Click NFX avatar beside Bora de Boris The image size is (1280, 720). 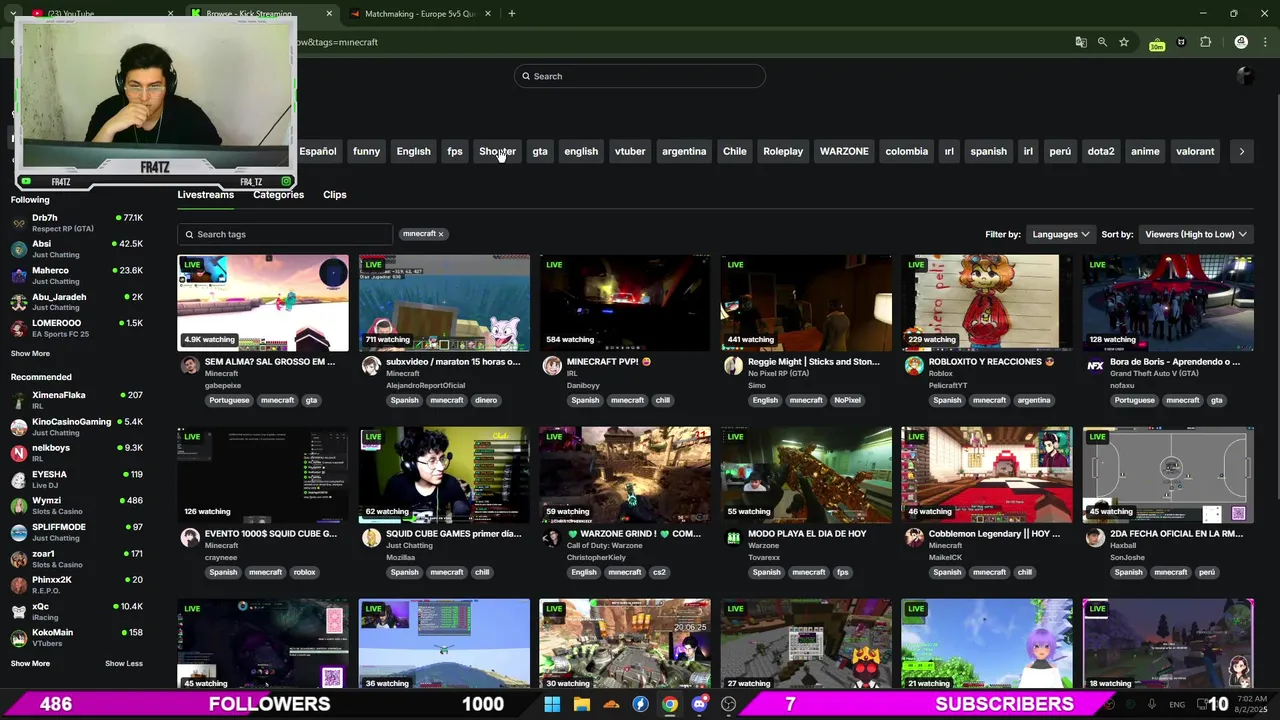tap(1095, 366)
